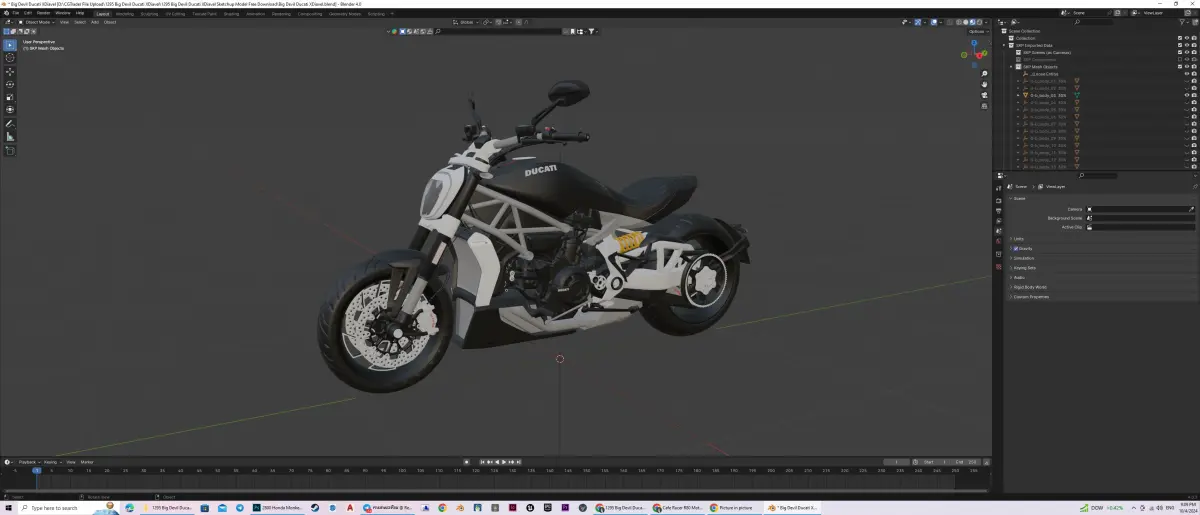Click the Blender logo menu icon
The image size is (1200, 515).
click(x=4, y=13)
